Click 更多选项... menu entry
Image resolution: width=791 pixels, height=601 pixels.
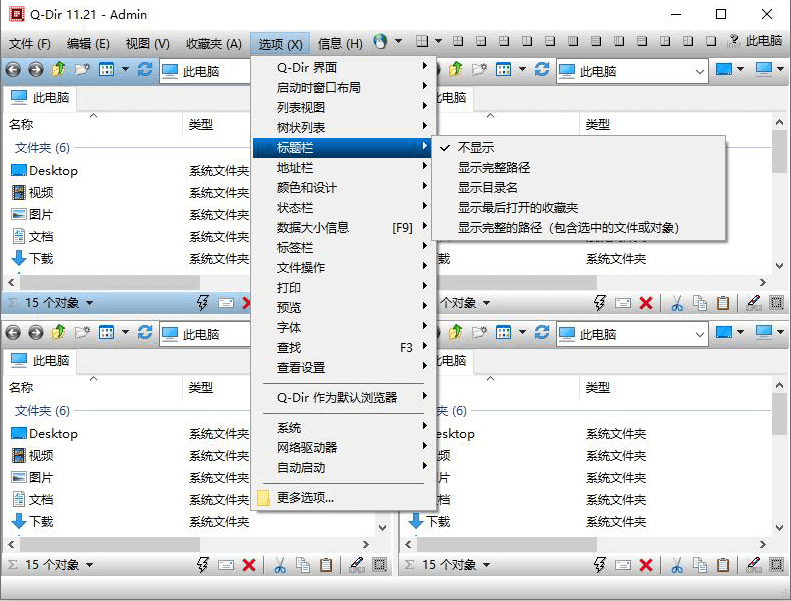point(344,498)
